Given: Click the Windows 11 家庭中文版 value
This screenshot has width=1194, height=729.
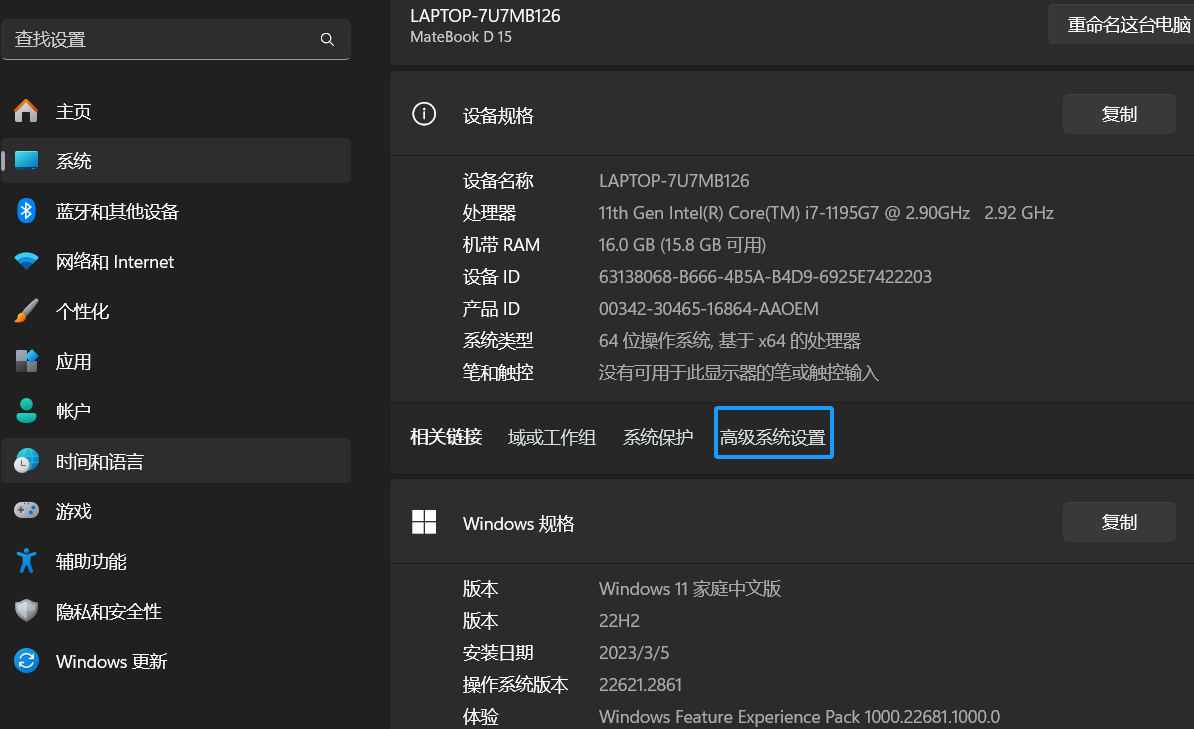Looking at the screenshot, I should pyautogui.click(x=690, y=589).
